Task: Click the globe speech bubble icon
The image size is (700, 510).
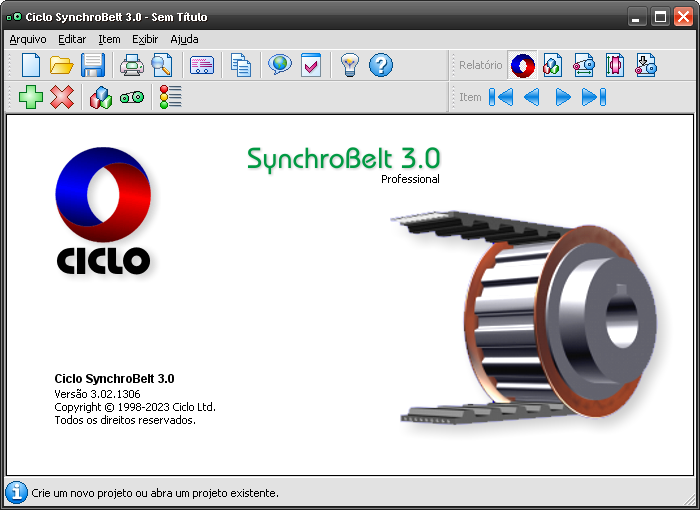Action: click(280, 65)
